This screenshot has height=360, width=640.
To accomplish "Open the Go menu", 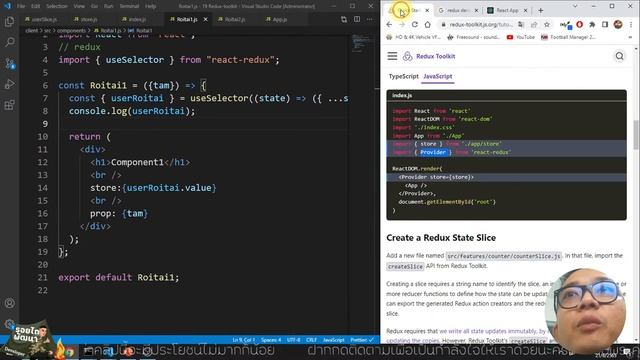I will tap(94, 6).
